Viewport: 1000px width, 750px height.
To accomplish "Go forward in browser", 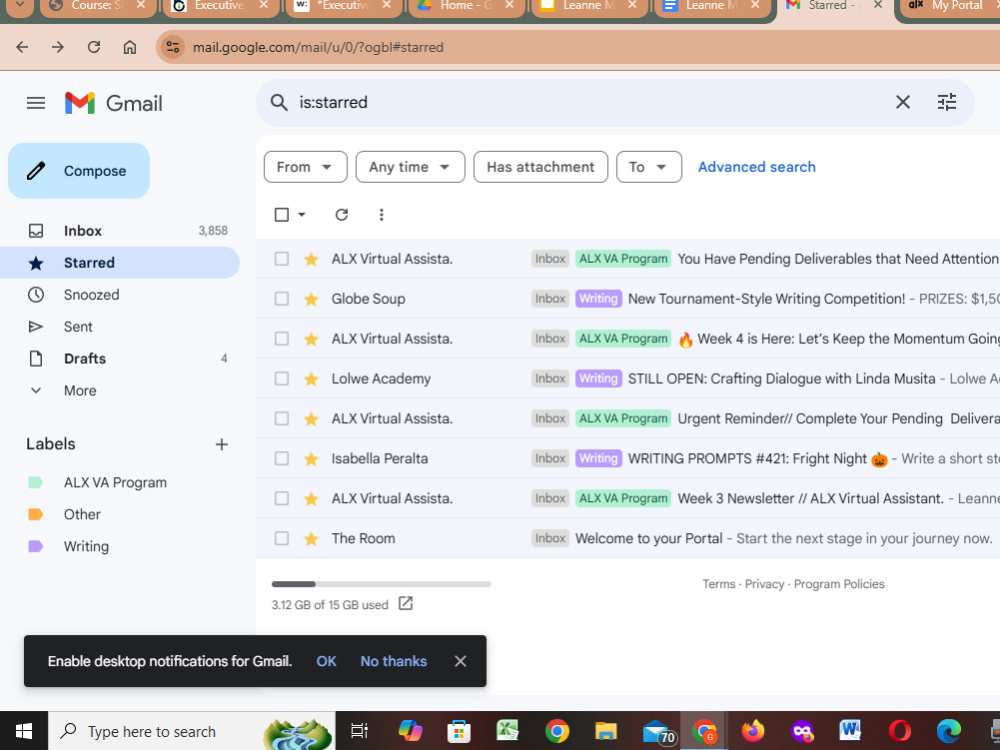I will (58, 47).
